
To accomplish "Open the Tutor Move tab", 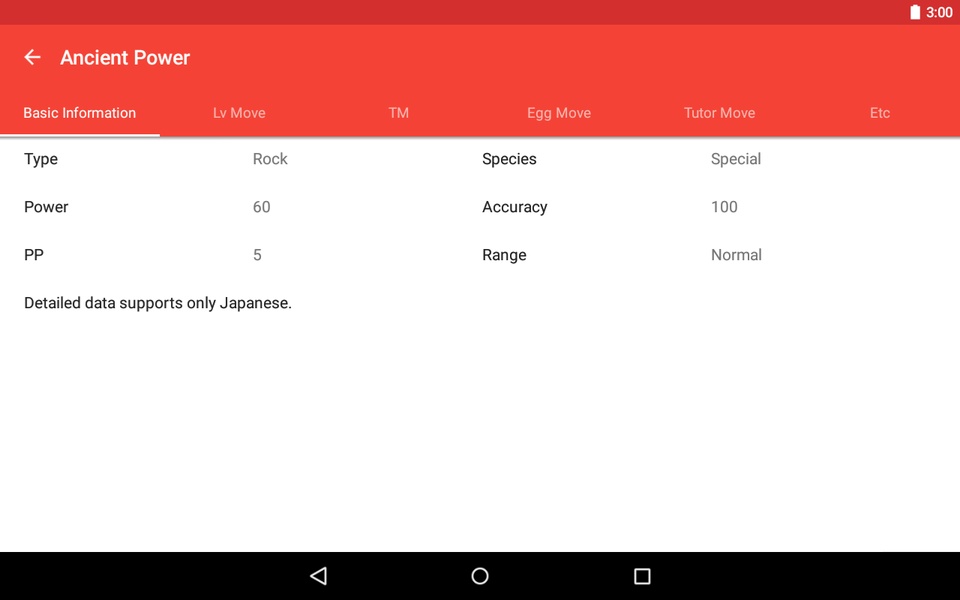I will (x=719, y=113).
